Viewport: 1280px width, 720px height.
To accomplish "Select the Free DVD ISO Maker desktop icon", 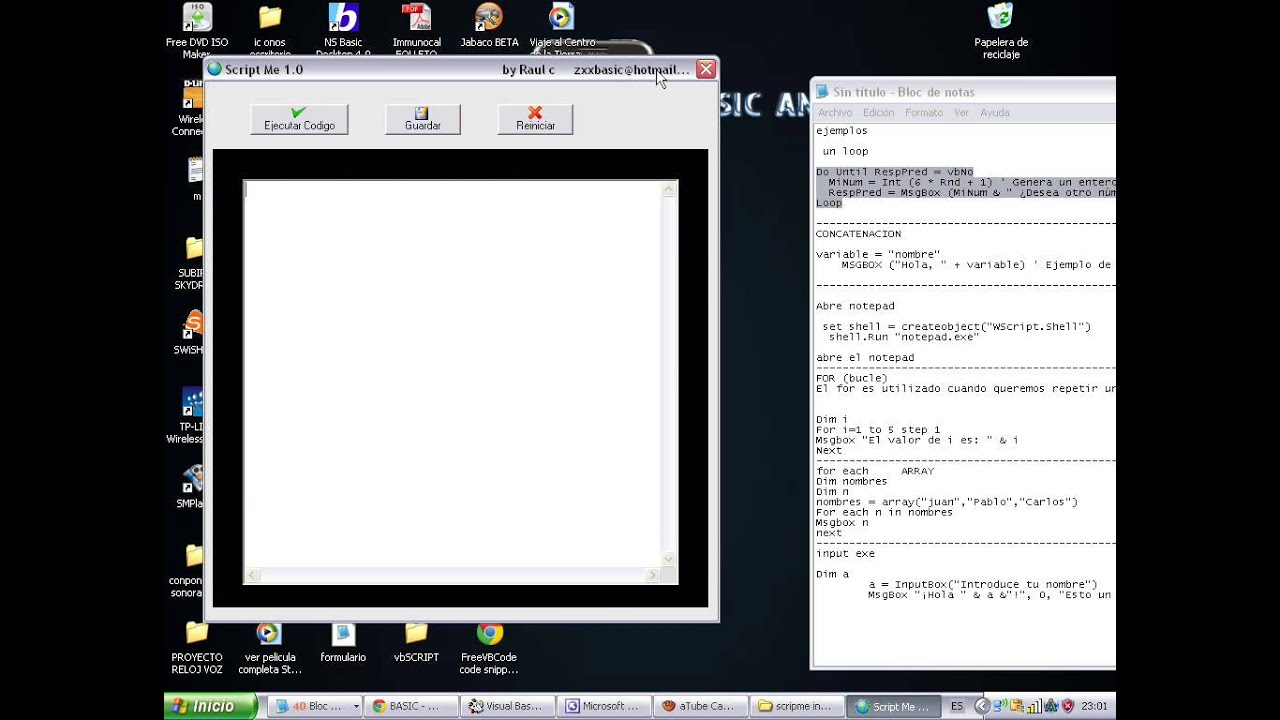I will pos(197,30).
